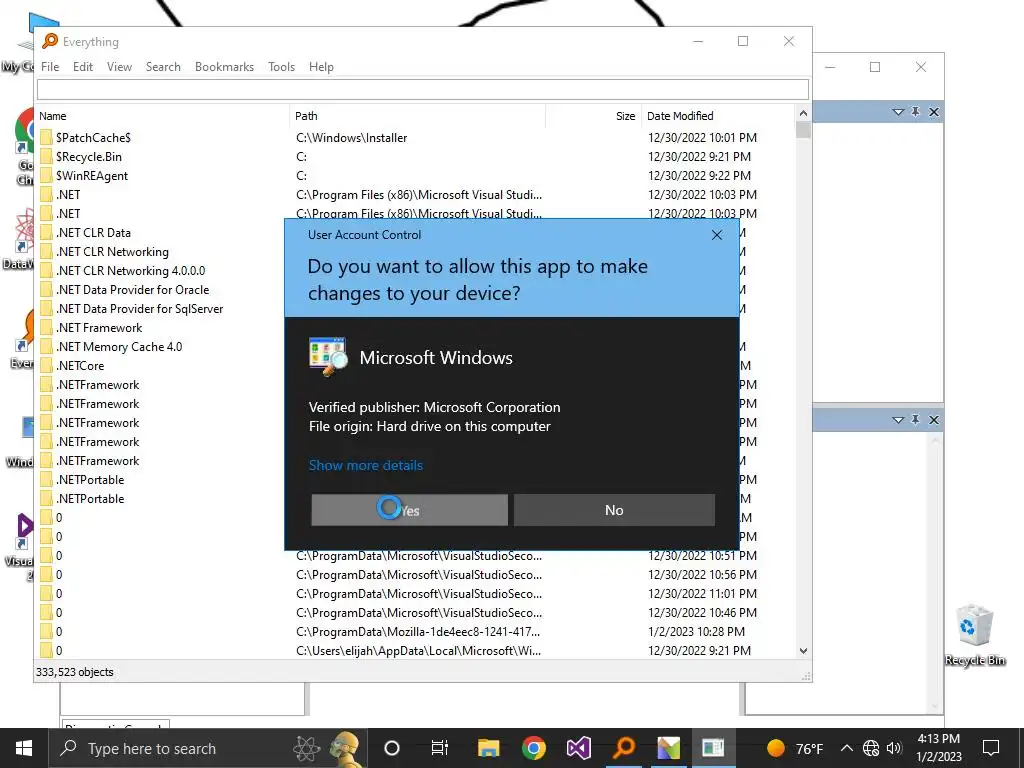The image size is (1024, 768).
Task: Click the Microsoft Windows app icon in UAC
Action: tap(328, 357)
